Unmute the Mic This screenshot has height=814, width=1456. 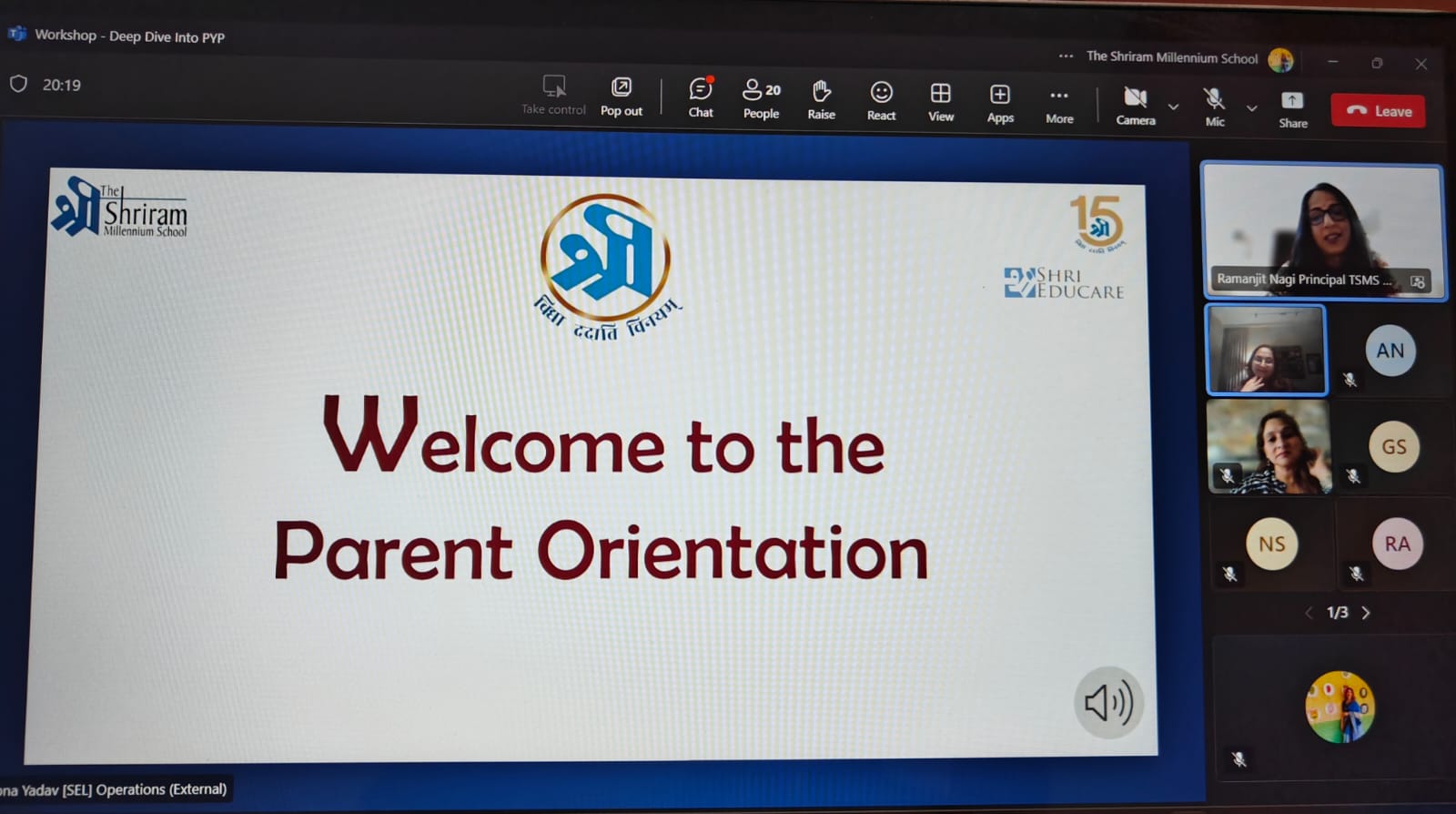[1215, 107]
